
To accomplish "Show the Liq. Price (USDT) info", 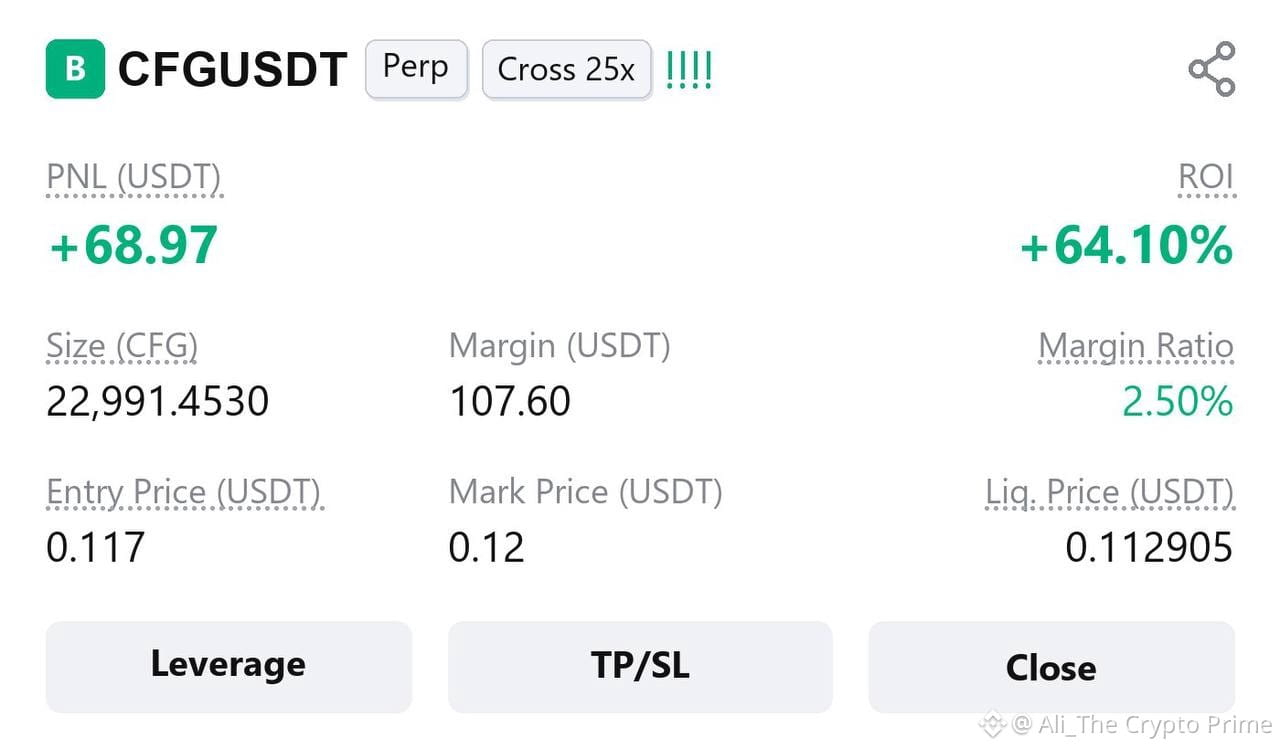I will tap(1110, 493).
